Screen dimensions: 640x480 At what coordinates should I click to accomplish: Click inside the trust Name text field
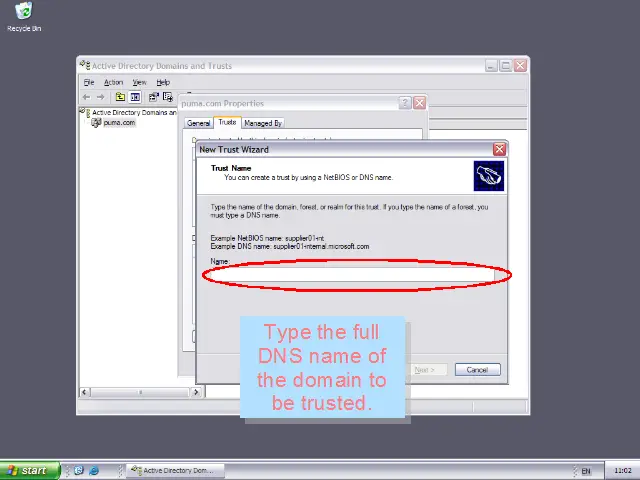click(x=356, y=275)
